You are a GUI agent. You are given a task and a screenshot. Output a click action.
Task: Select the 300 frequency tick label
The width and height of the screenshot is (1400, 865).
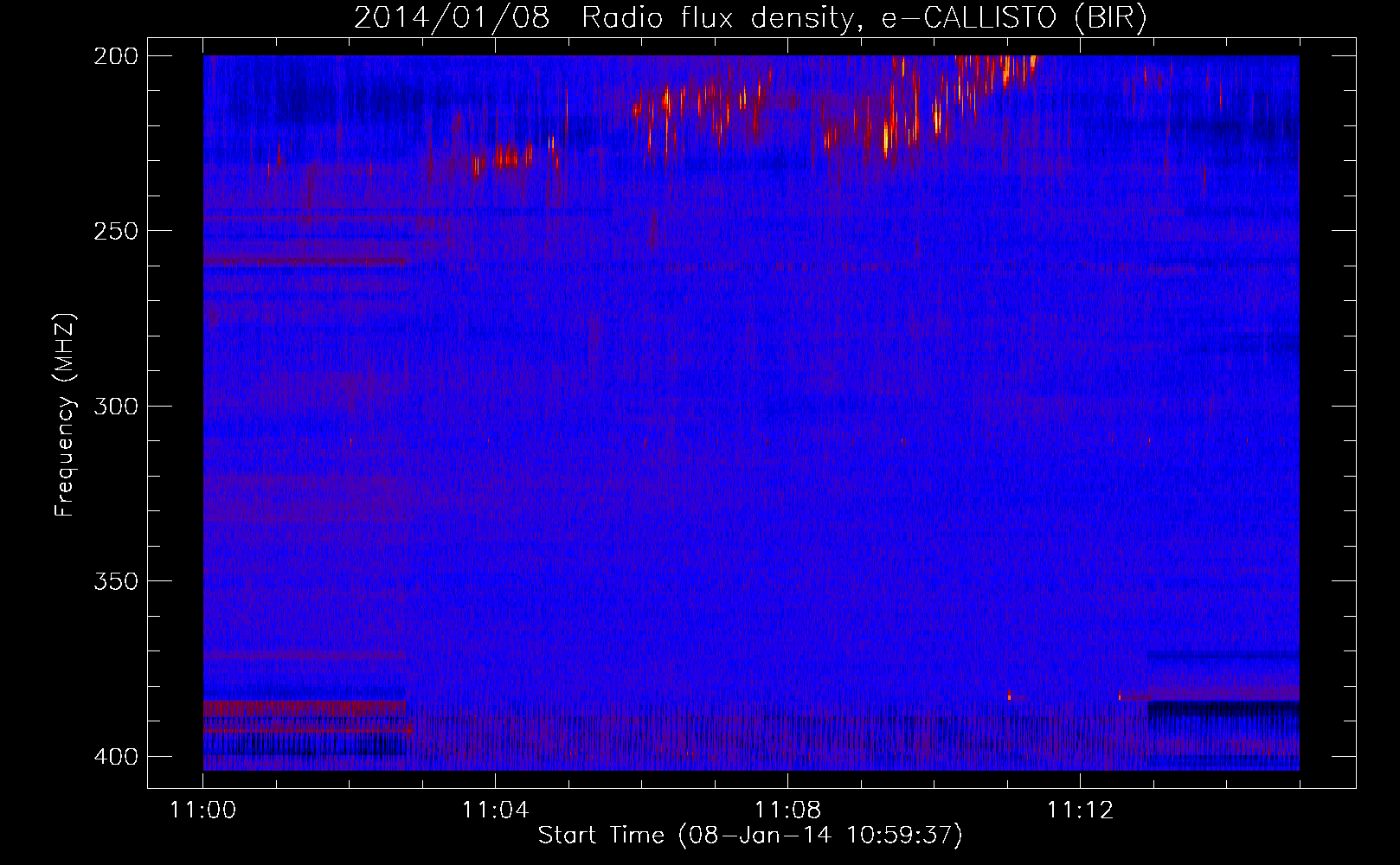[x=116, y=407]
